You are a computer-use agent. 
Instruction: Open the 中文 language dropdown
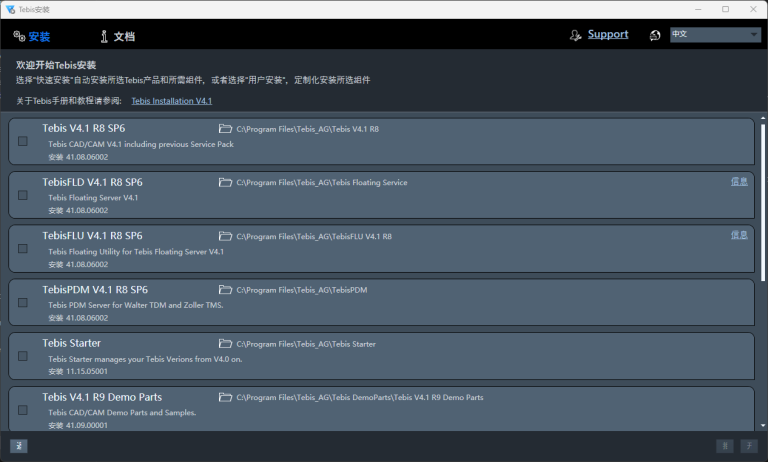coord(715,35)
